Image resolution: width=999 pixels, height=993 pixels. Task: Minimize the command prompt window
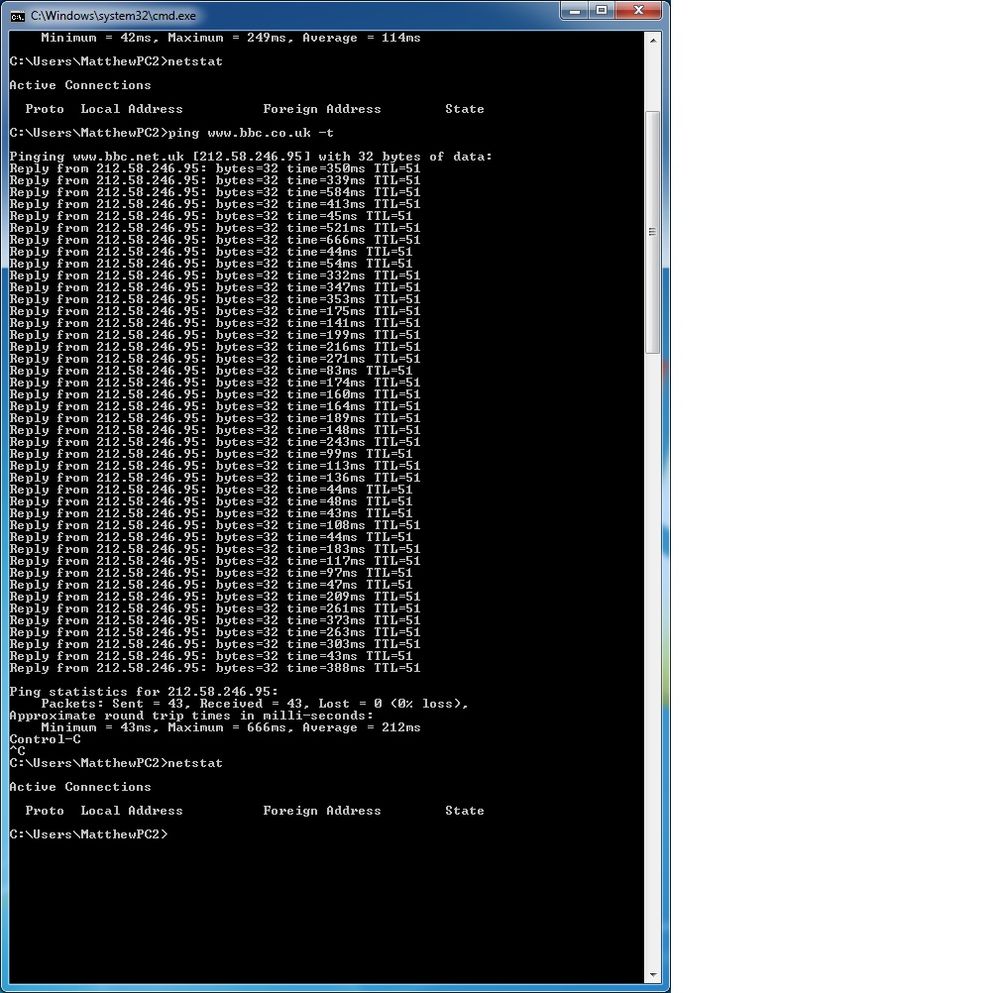point(574,11)
